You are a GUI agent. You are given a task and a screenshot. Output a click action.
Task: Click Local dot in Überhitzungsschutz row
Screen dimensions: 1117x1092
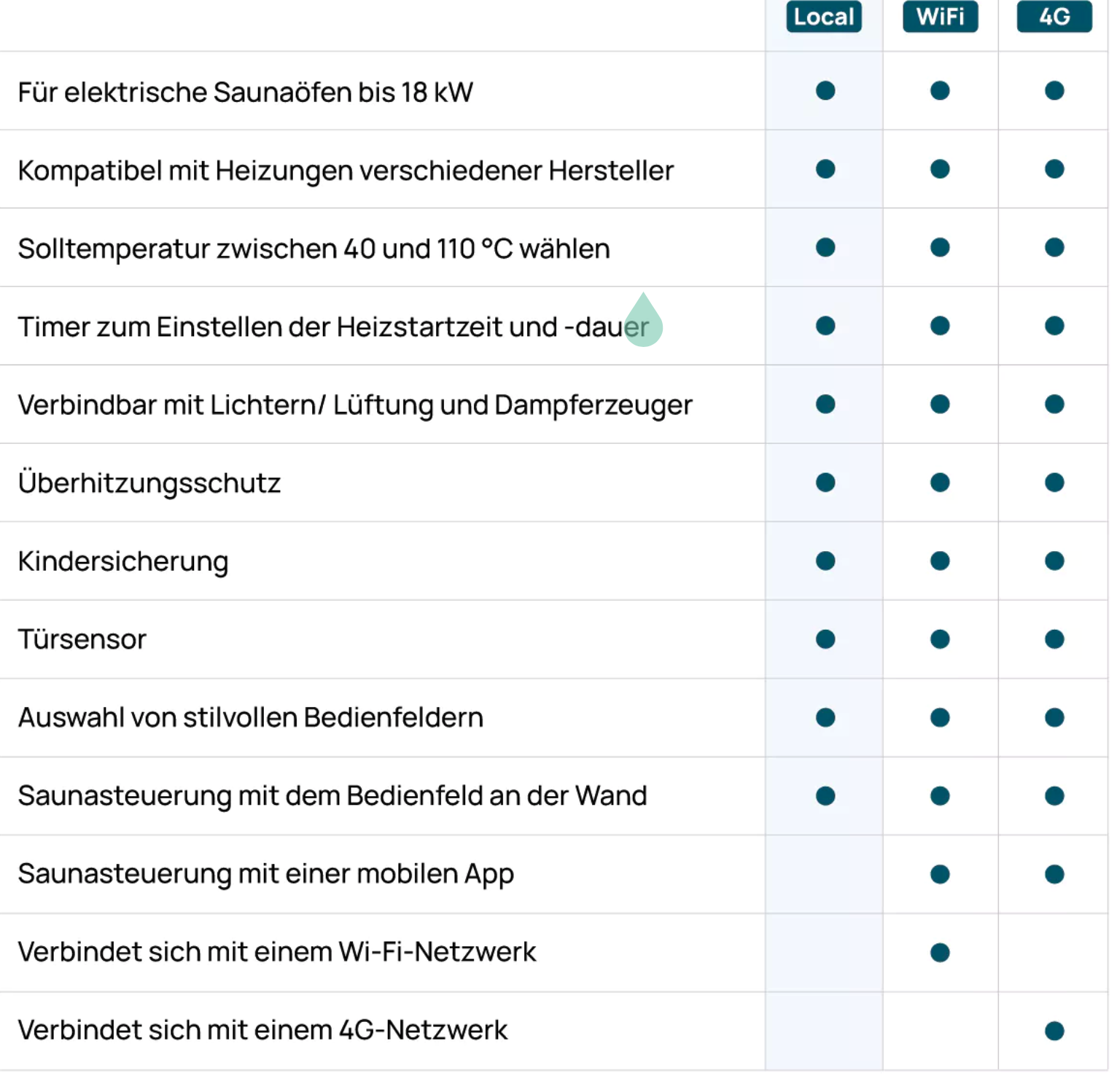tap(825, 483)
